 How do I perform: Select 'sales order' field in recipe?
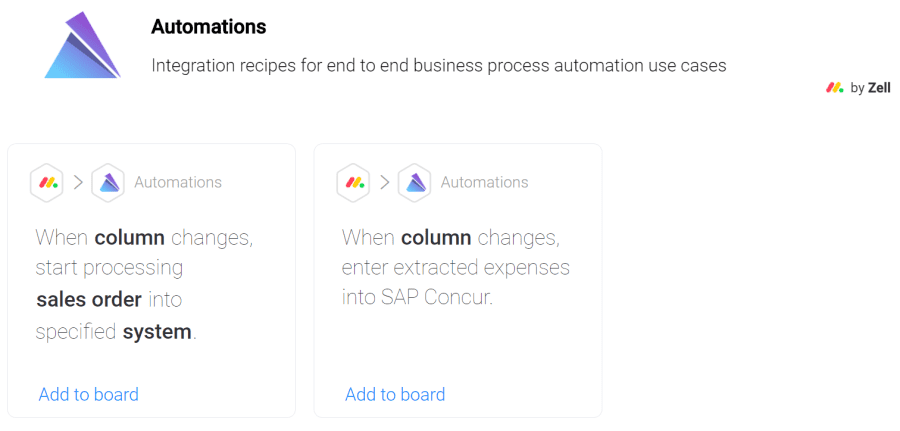[x=89, y=300]
